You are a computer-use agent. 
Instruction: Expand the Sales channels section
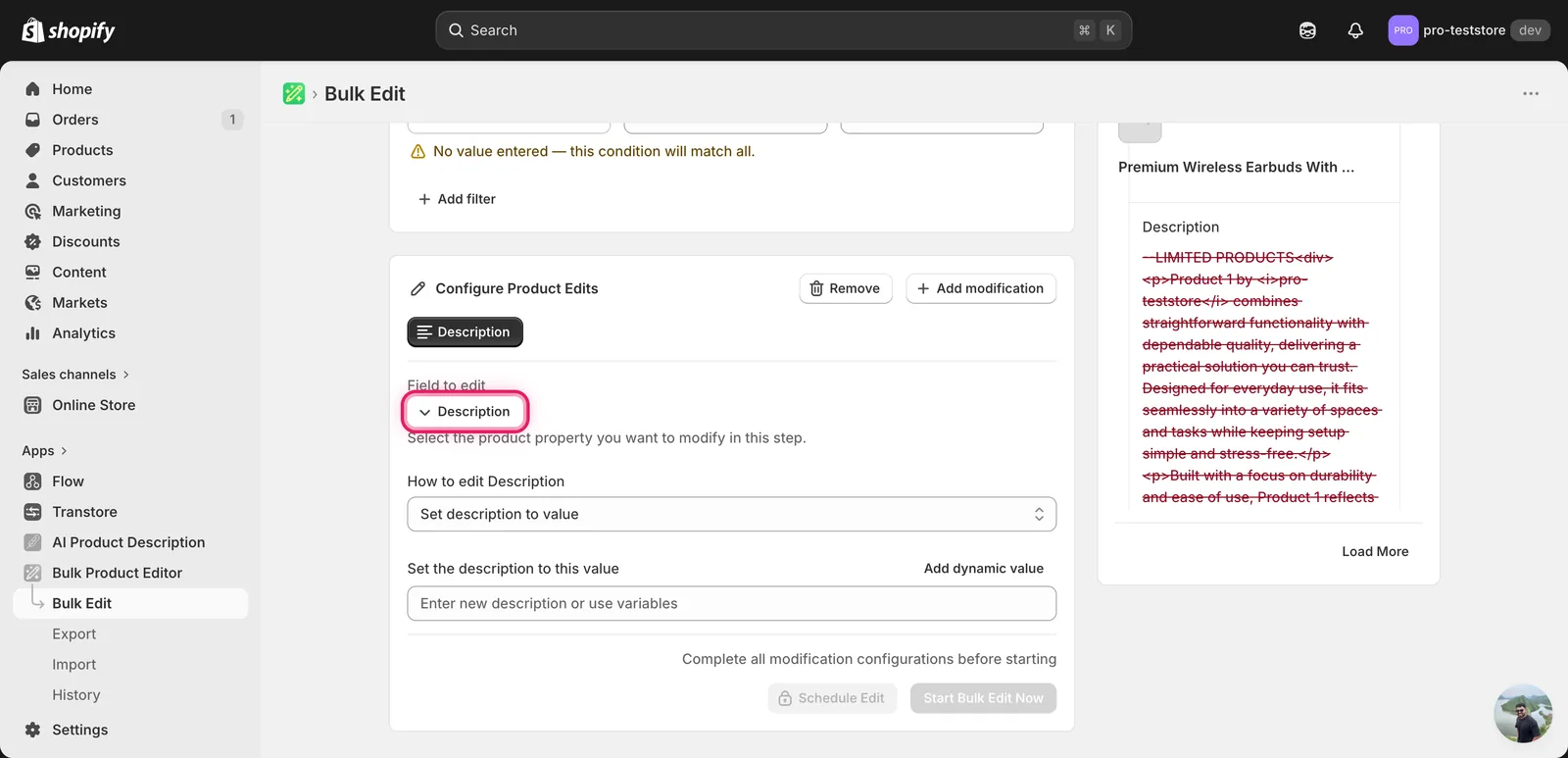click(x=75, y=375)
